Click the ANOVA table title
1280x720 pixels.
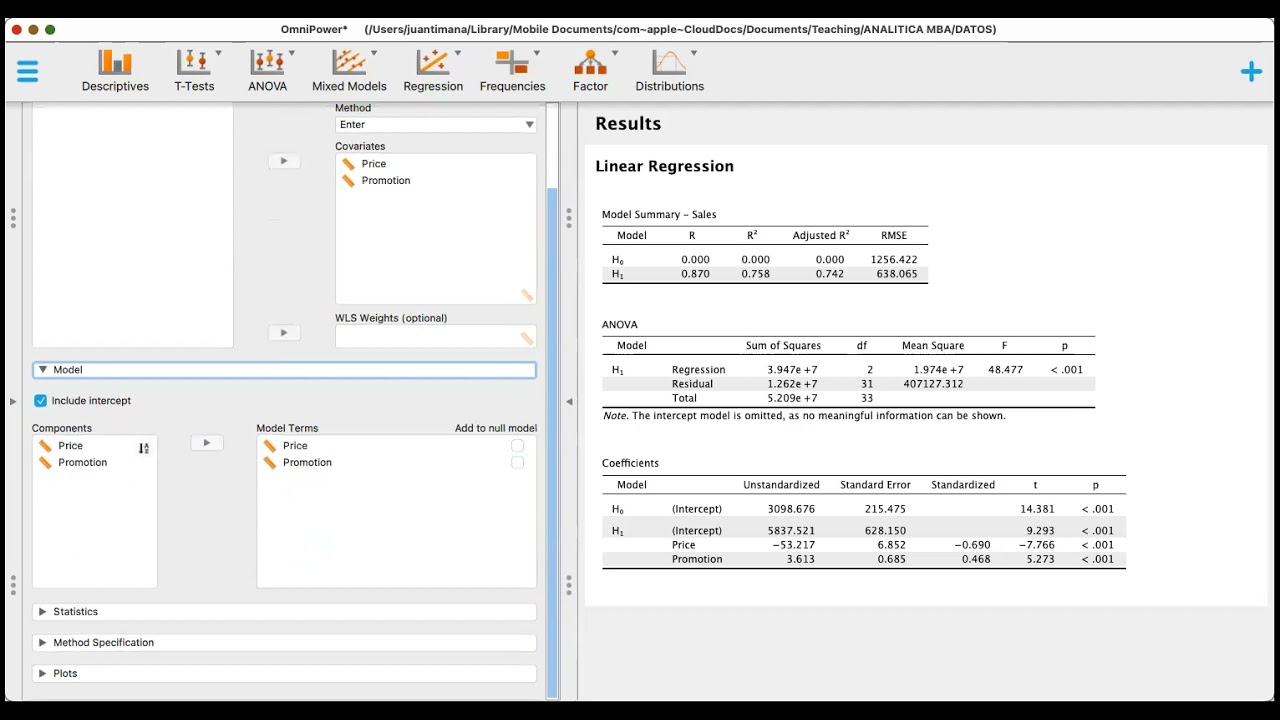tap(619, 325)
